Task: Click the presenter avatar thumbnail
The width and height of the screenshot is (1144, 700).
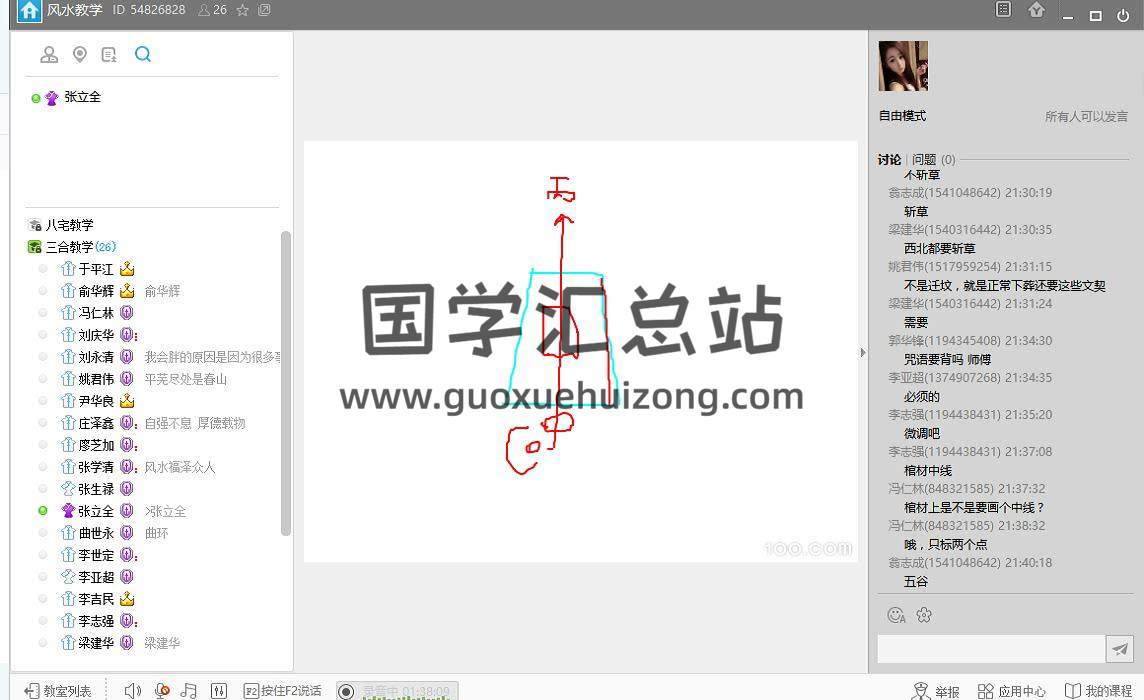Action: tap(903, 66)
